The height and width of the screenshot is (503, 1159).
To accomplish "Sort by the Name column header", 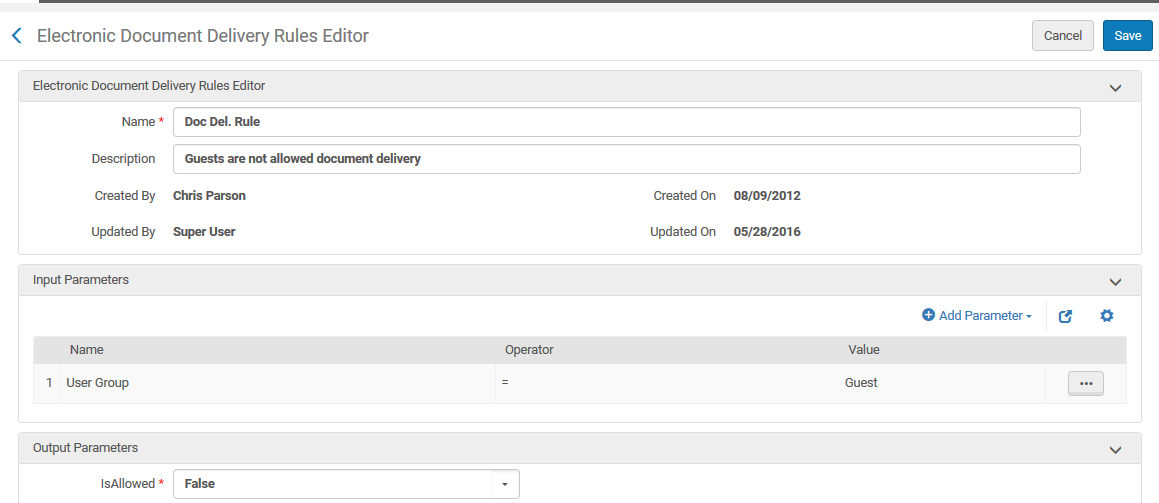I will pyautogui.click(x=87, y=350).
